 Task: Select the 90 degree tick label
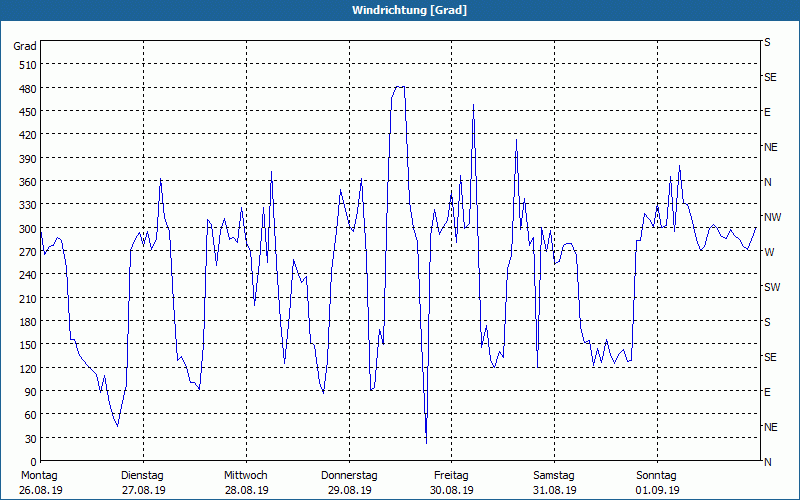point(31,392)
